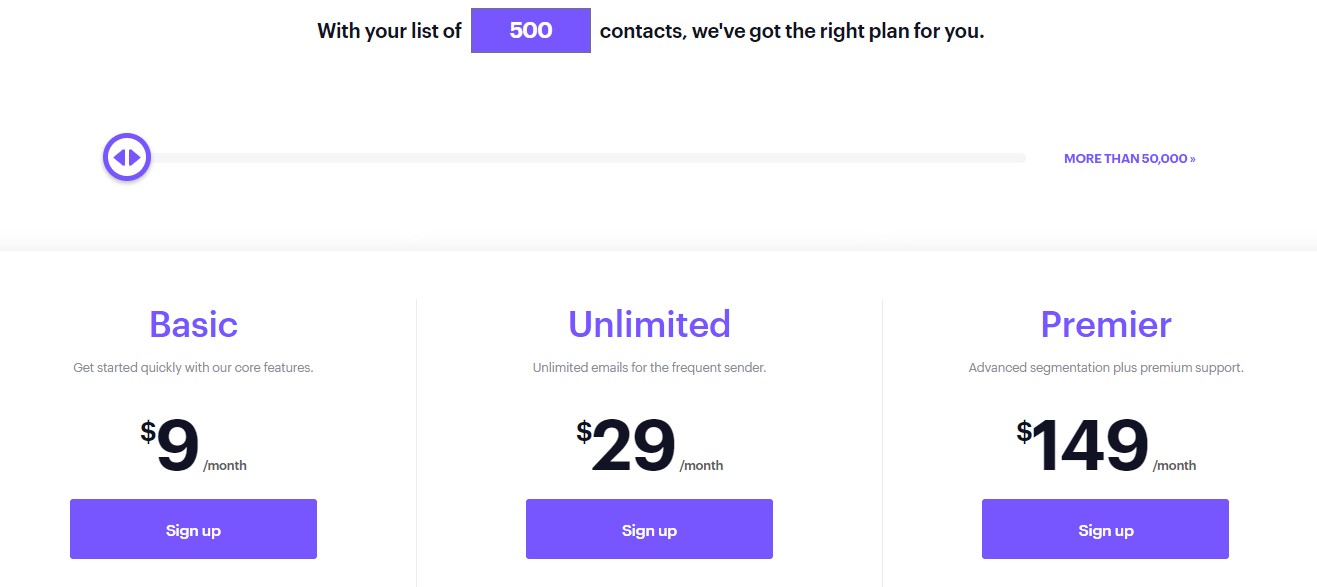Sign up for the Basic plan
The height and width of the screenshot is (587, 1317).
coord(193,530)
